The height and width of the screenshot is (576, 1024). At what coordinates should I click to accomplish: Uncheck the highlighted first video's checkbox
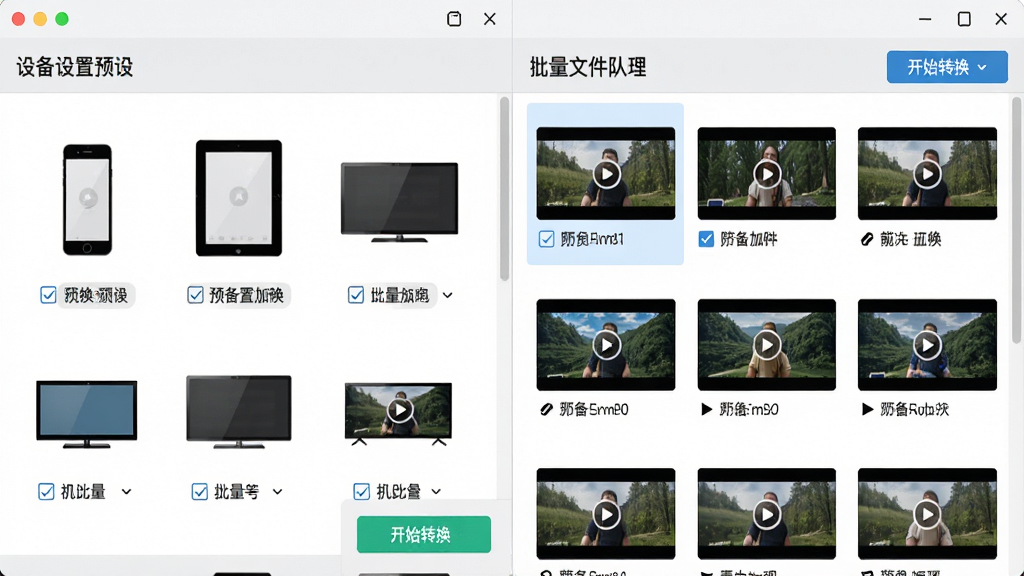[x=547, y=239]
